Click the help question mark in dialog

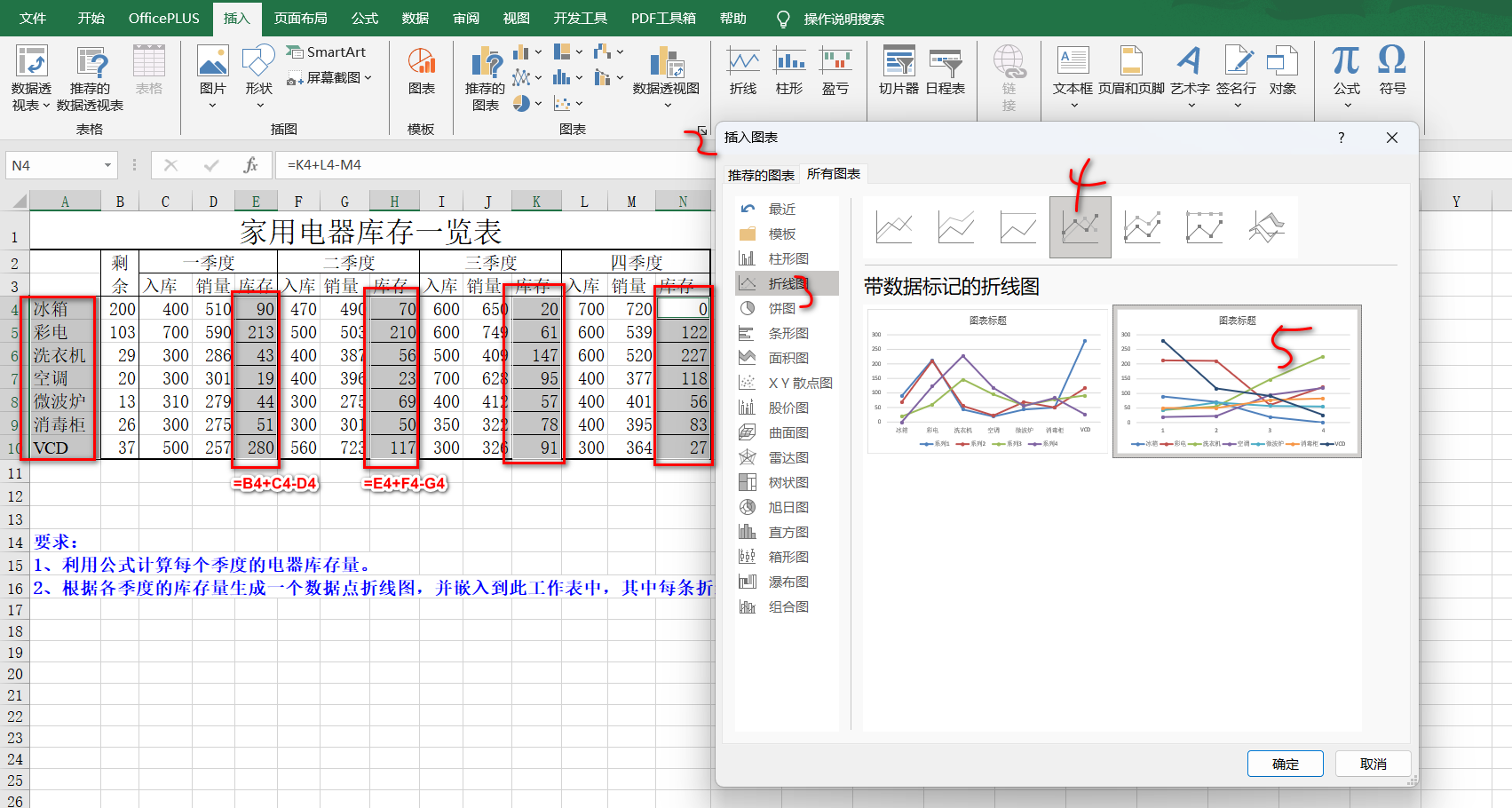(x=1341, y=138)
